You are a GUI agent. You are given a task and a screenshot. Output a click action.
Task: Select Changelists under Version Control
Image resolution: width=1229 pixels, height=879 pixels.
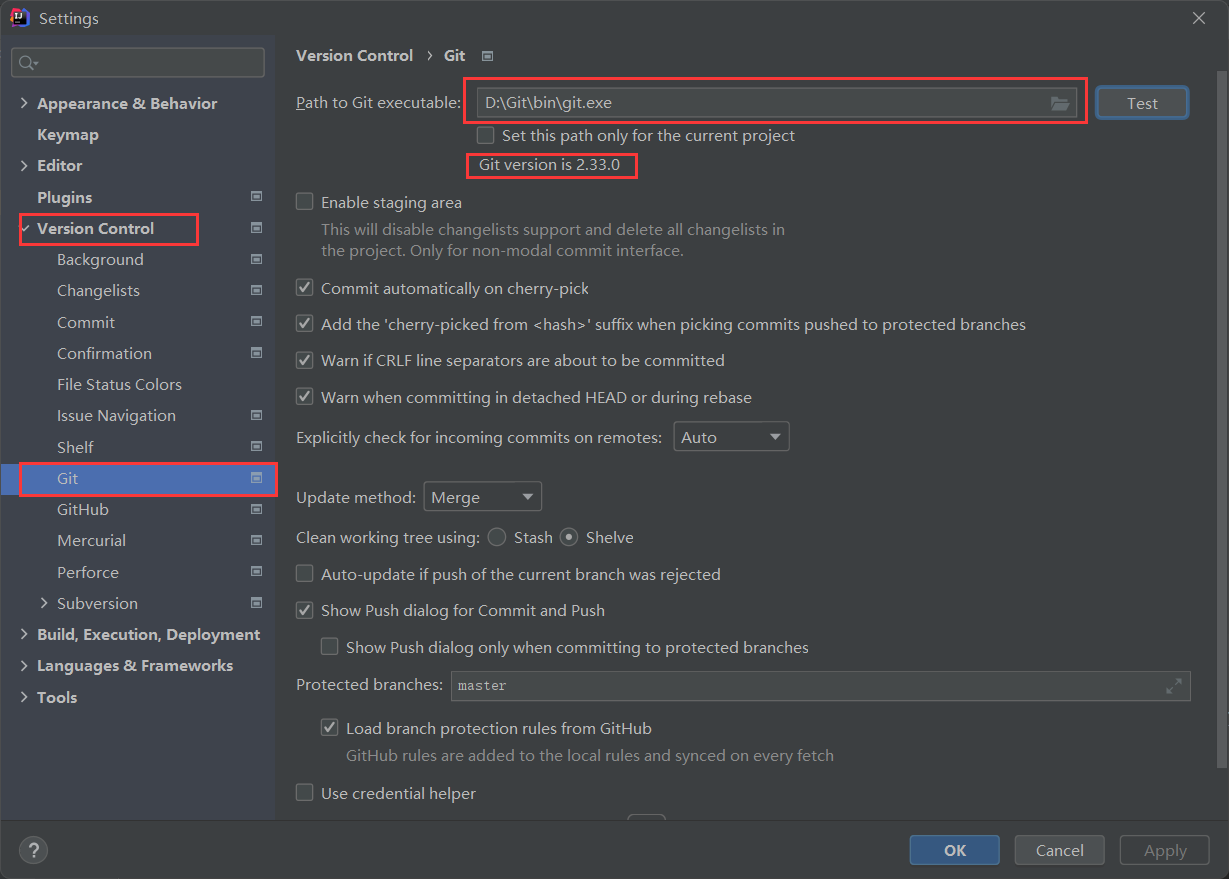(98, 290)
